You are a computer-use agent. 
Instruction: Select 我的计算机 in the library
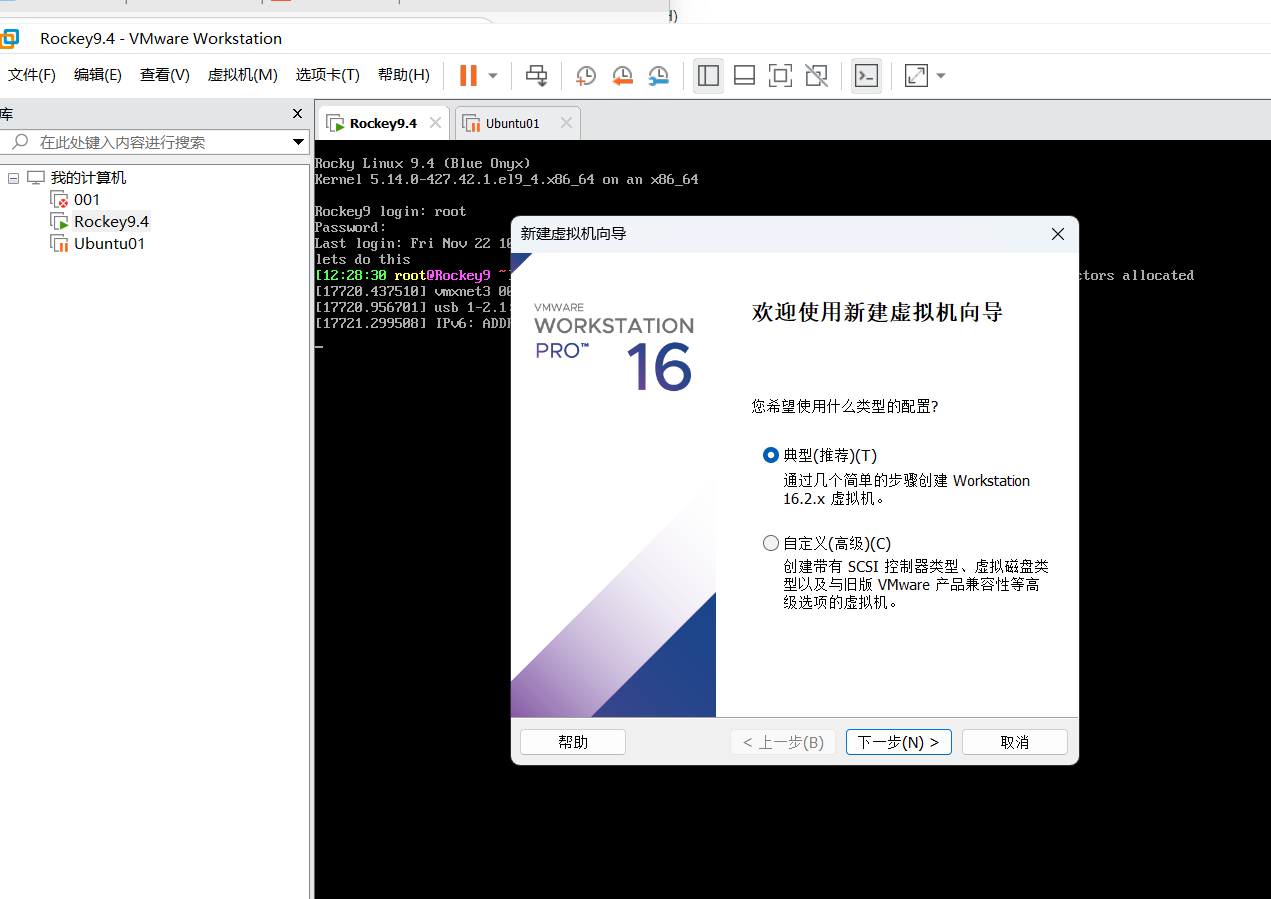(88, 178)
